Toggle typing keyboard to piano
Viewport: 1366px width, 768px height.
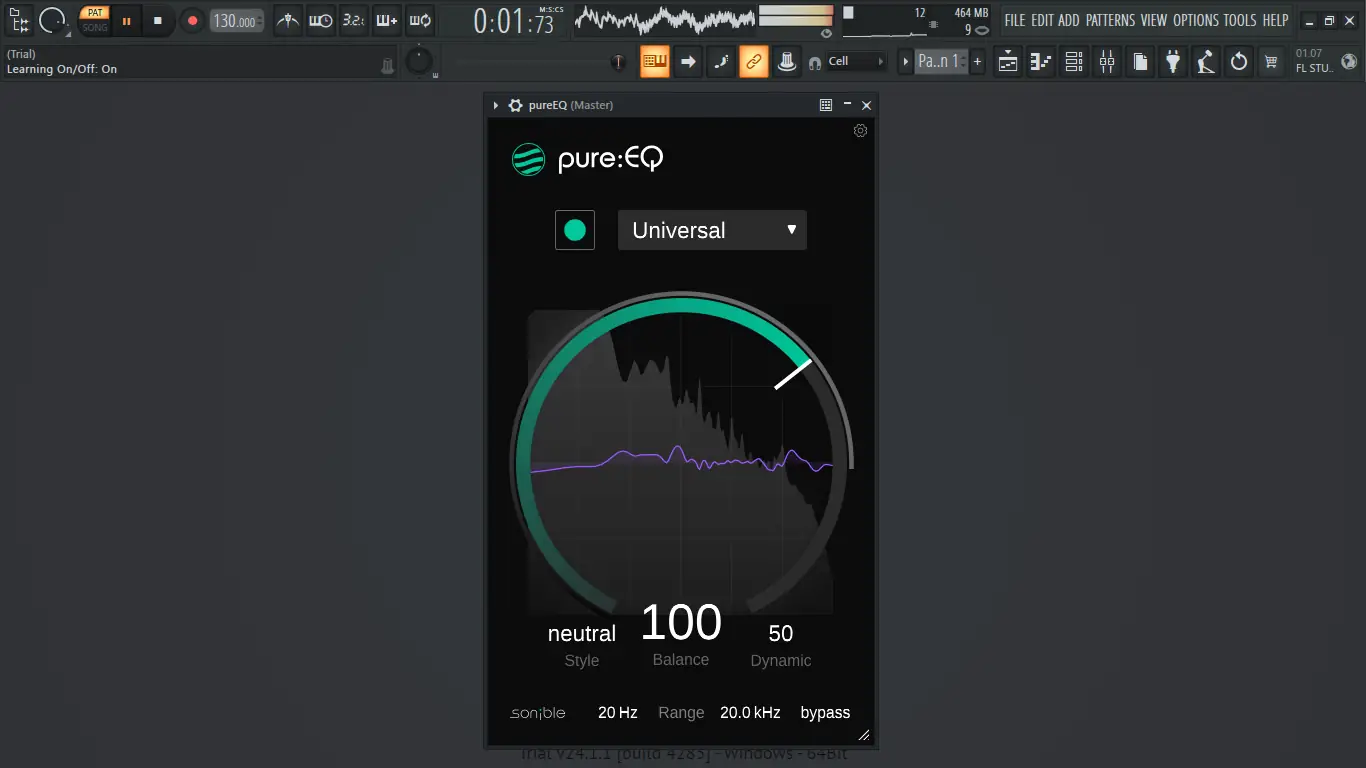click(x=655, y=62)
